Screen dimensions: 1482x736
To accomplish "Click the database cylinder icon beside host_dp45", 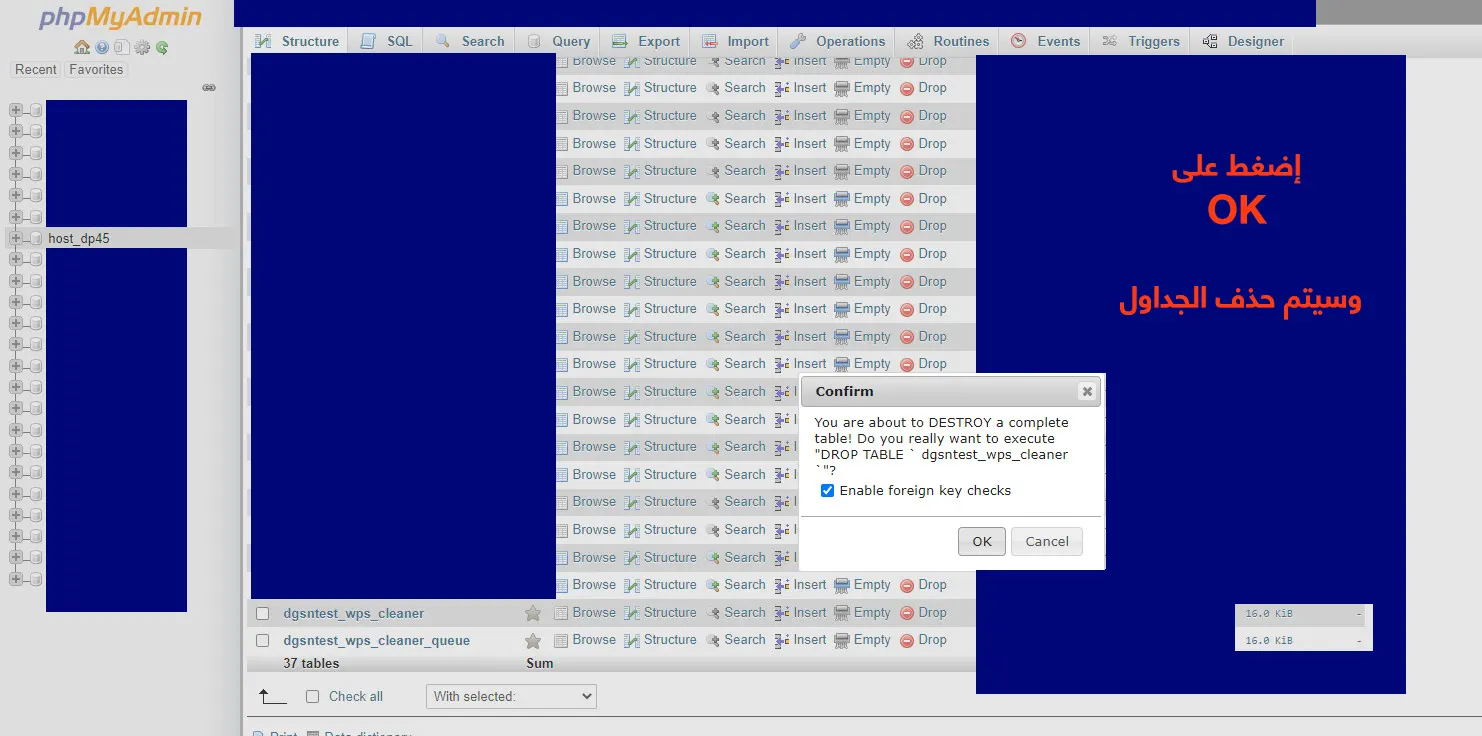I will (36, 239).
